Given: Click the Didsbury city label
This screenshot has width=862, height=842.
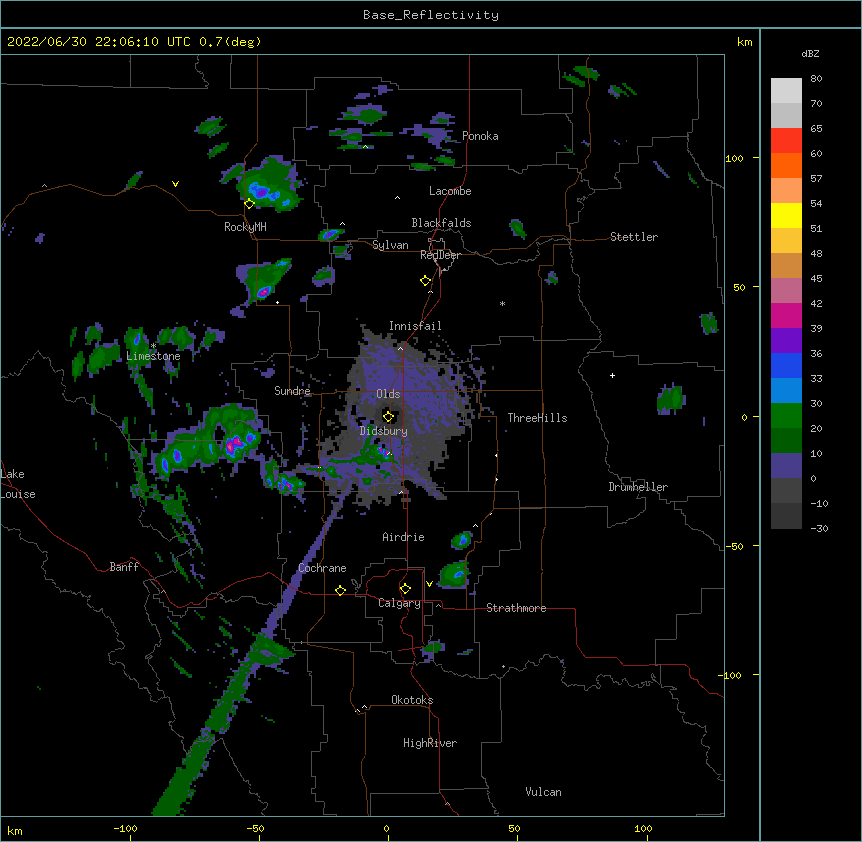Looking at the screenshot, I should tap(384, 431).
